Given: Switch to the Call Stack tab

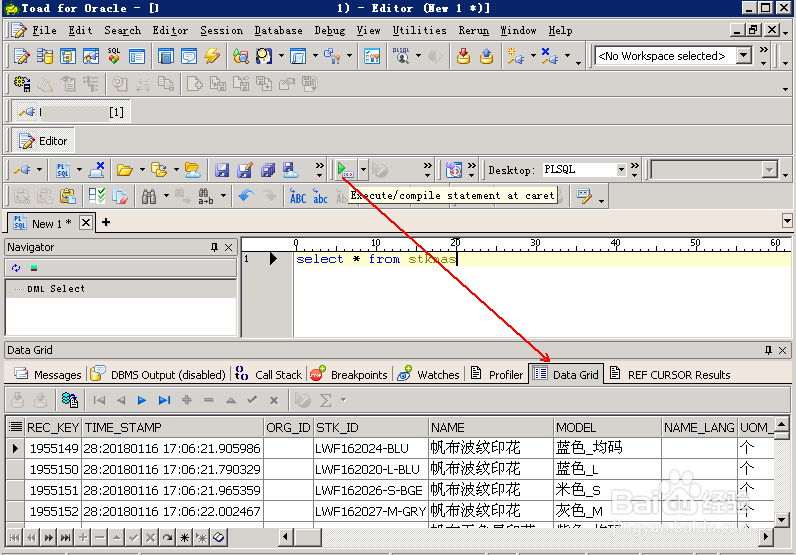Looking at the screenshot, I should [269, 375].
